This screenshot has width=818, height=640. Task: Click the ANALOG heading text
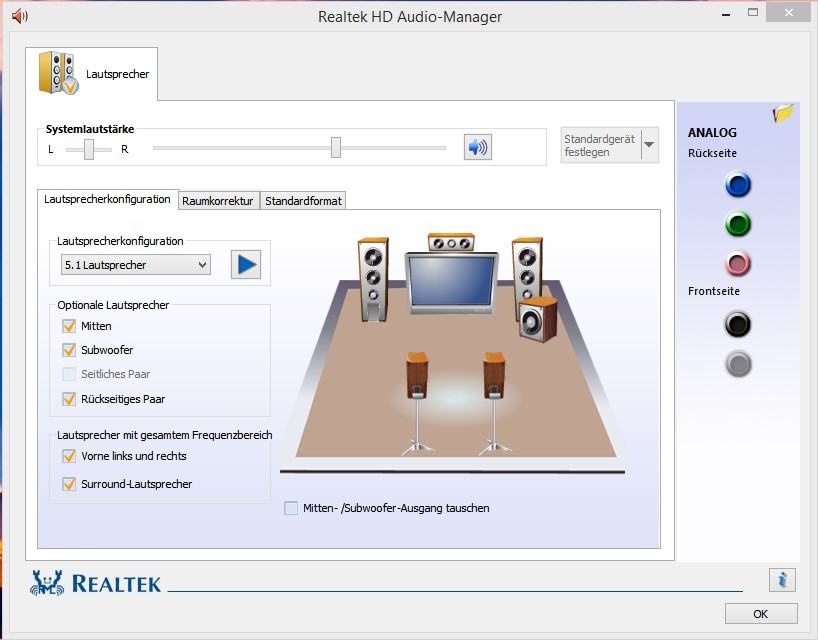coord(712,132)
